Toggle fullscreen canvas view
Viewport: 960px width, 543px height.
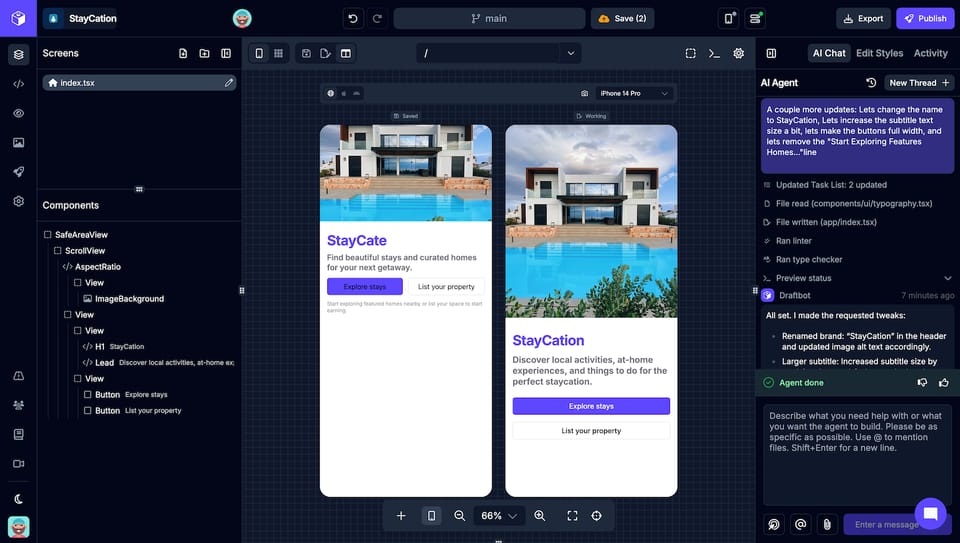click(572, 516)
